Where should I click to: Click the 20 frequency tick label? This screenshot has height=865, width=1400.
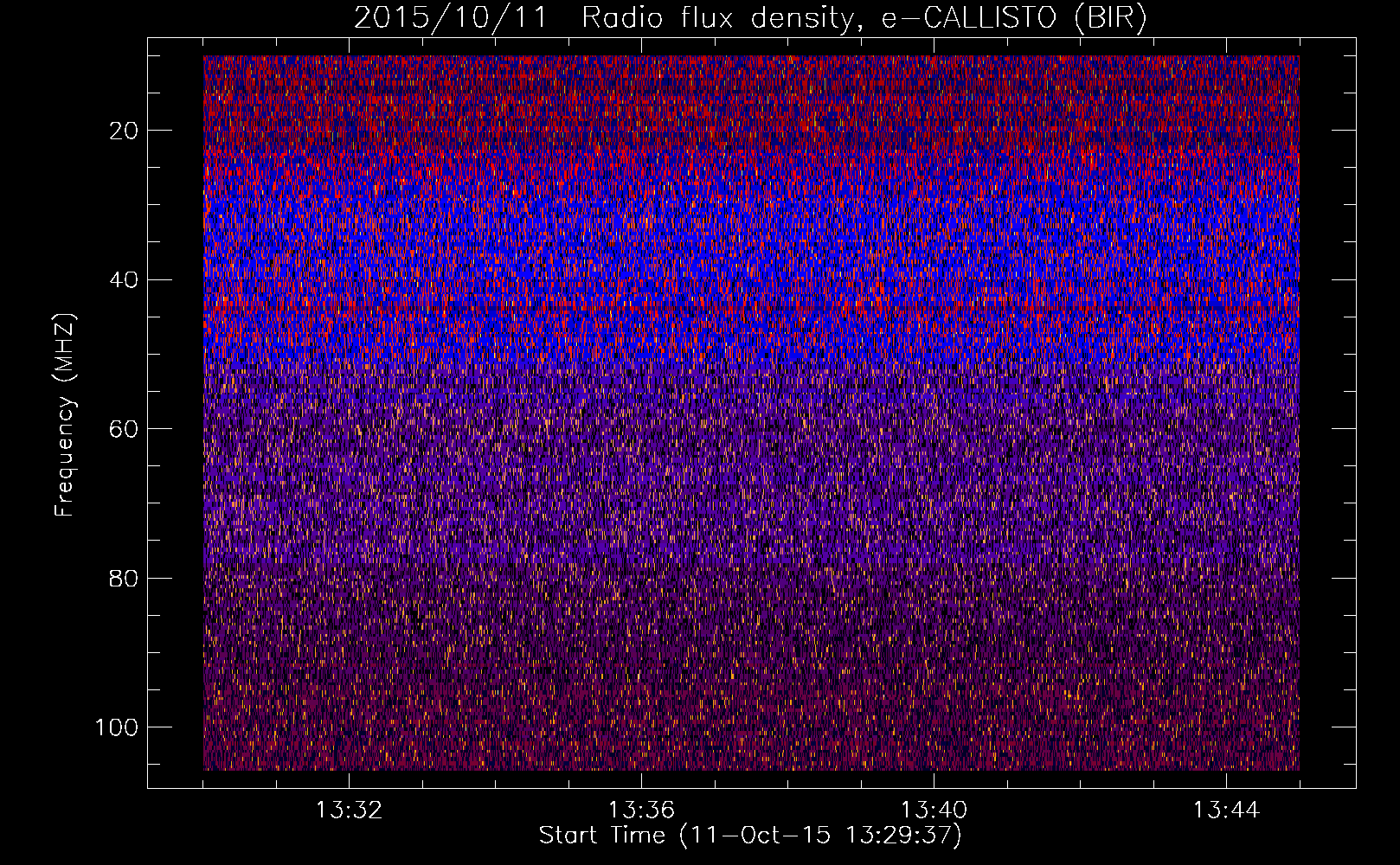click(x=125, y=131)
